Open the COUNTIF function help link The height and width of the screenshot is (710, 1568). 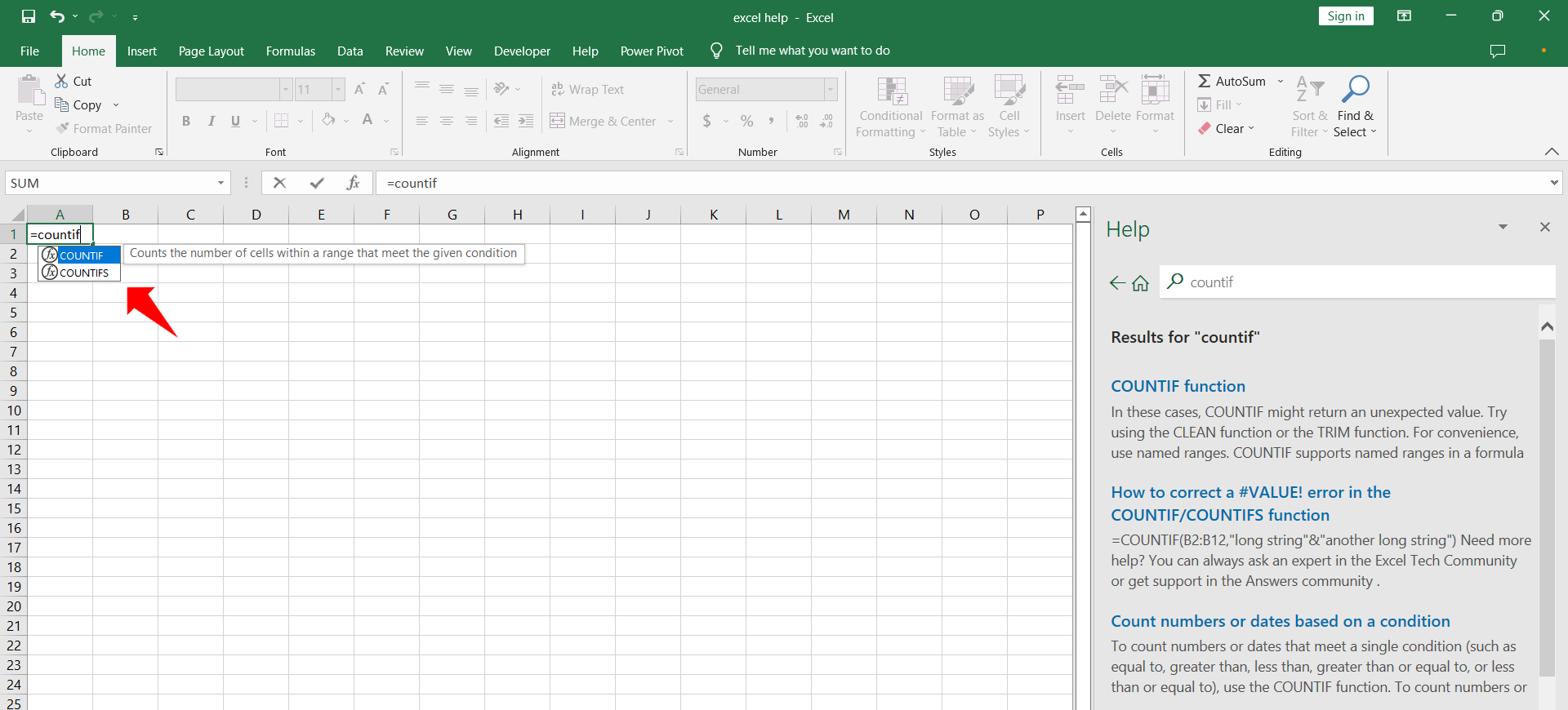click(1178, 386)
